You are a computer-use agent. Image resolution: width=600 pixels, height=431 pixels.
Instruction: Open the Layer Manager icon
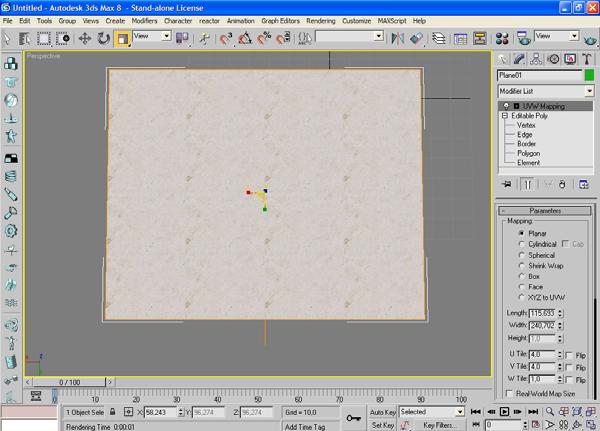tap(439, 38)
